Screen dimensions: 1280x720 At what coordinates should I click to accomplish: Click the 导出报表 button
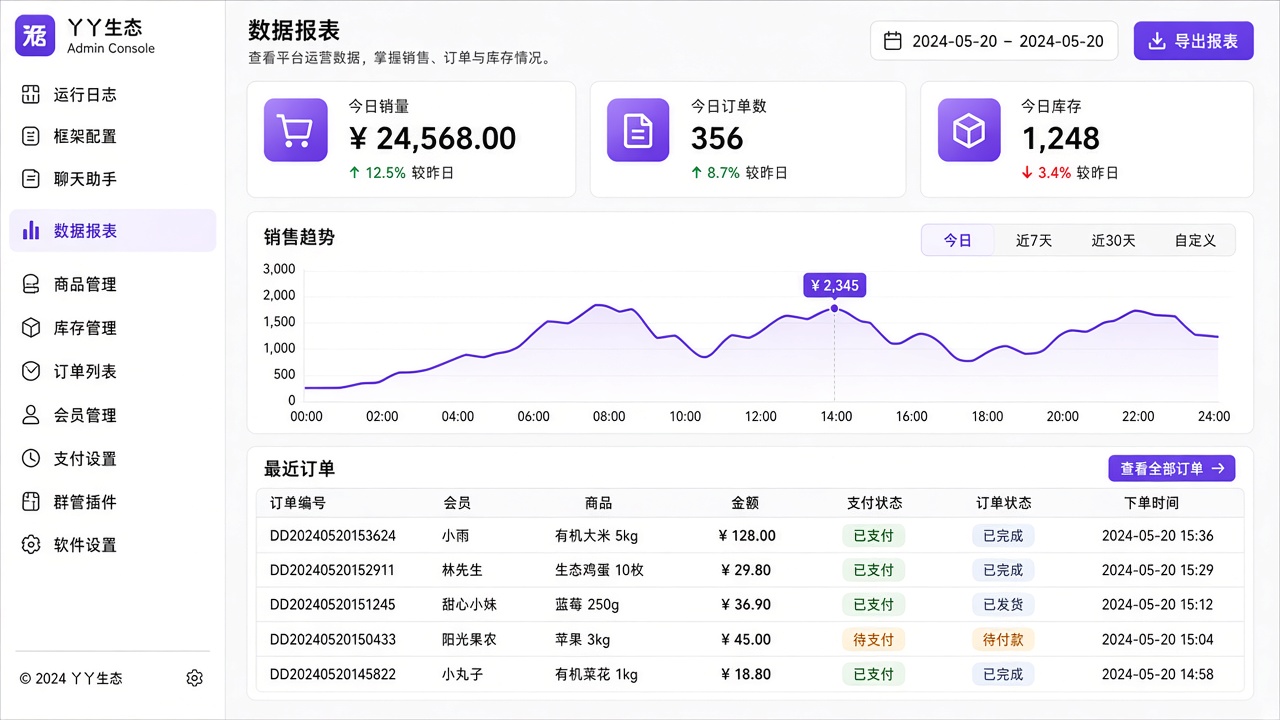point(1193,41)
